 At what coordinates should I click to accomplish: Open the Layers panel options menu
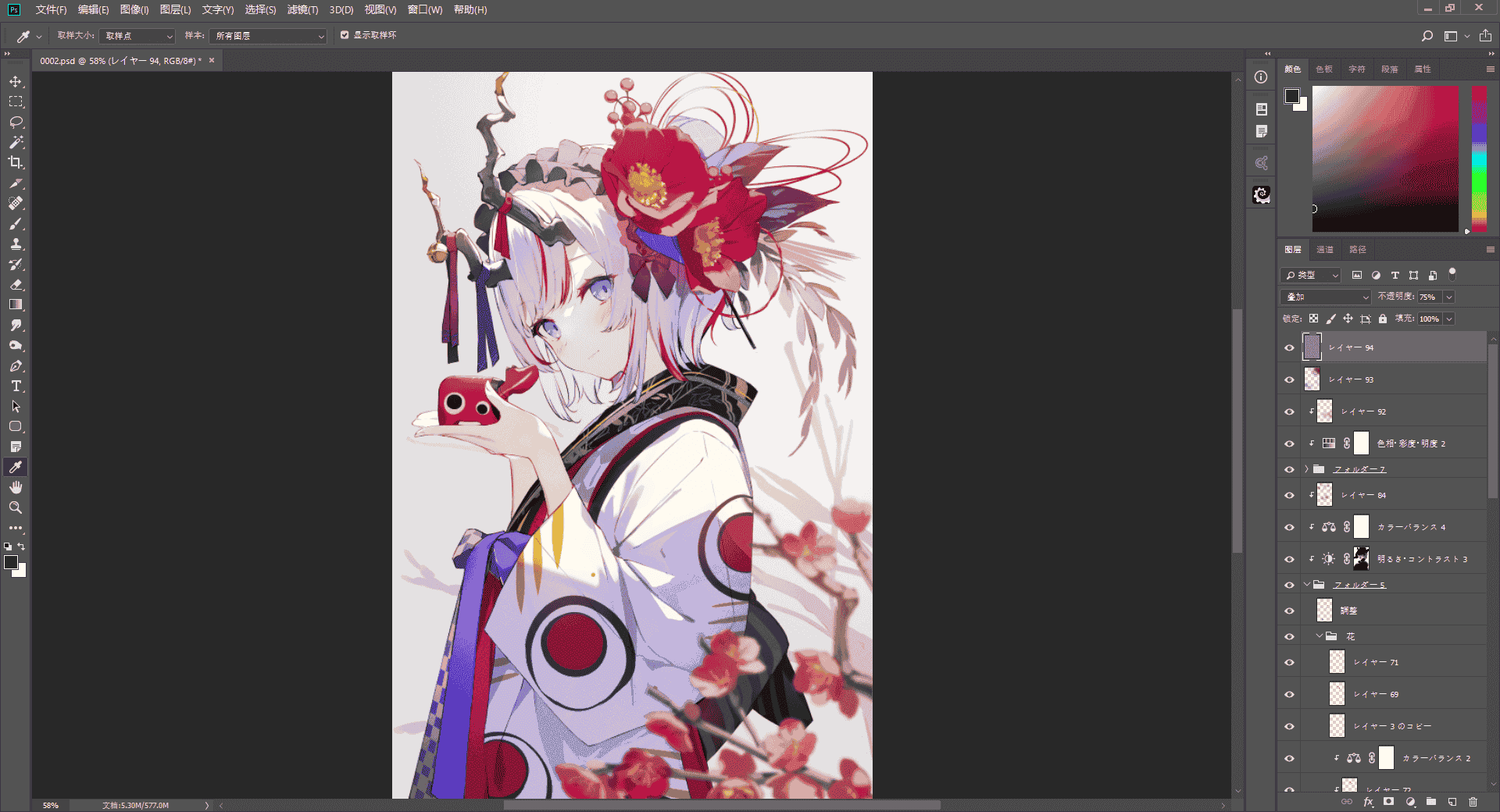click(x=1491, y=250)
